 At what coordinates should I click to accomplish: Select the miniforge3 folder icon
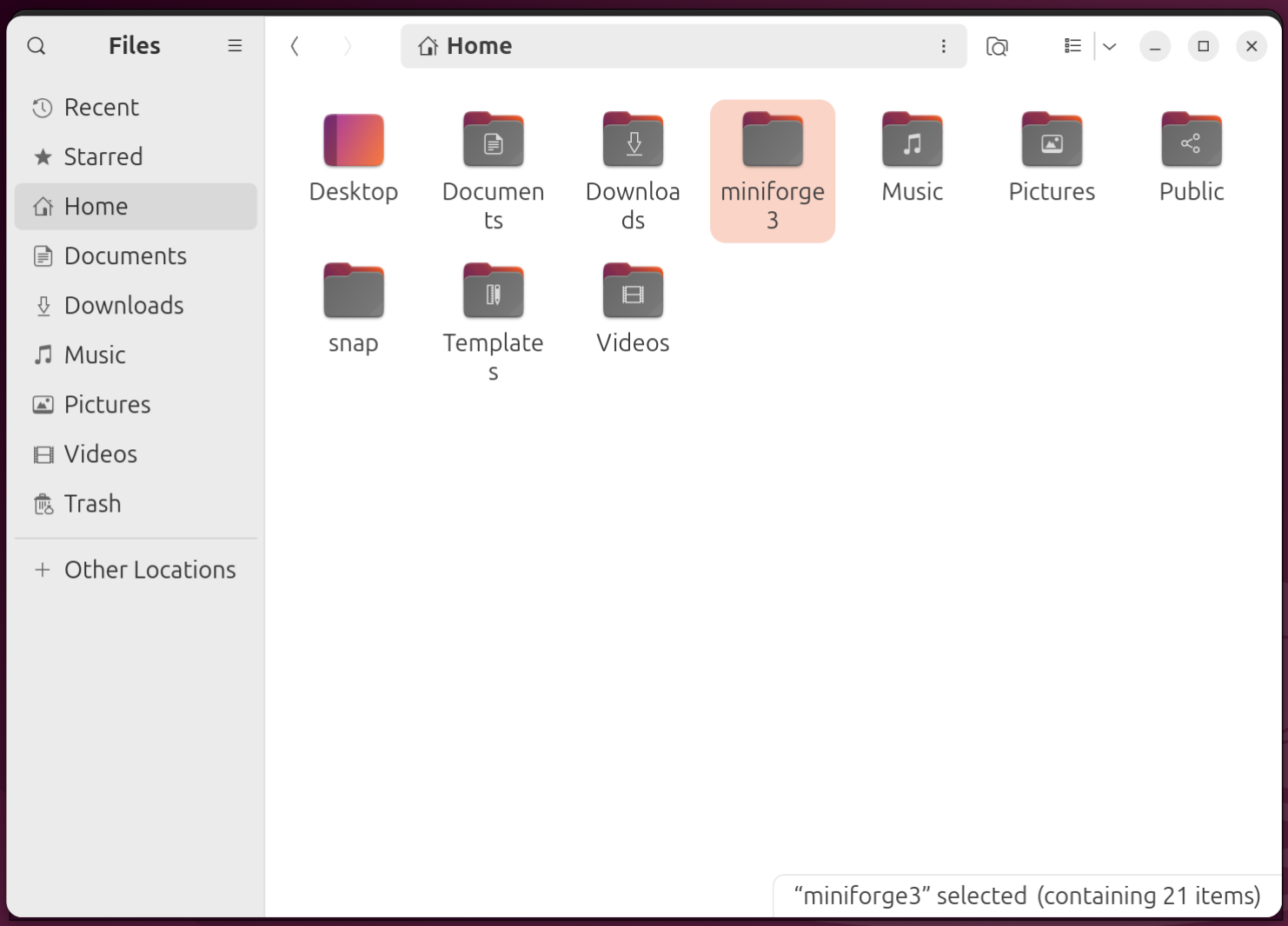click(x=773, y=140)
